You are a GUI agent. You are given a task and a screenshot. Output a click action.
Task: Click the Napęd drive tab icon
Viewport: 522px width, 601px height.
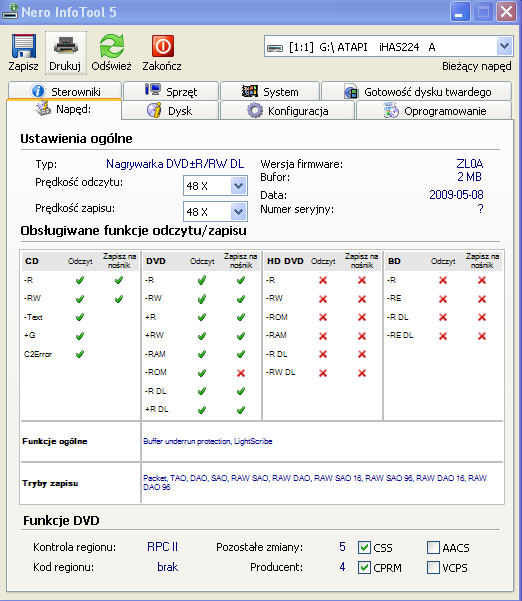[43, 108]
